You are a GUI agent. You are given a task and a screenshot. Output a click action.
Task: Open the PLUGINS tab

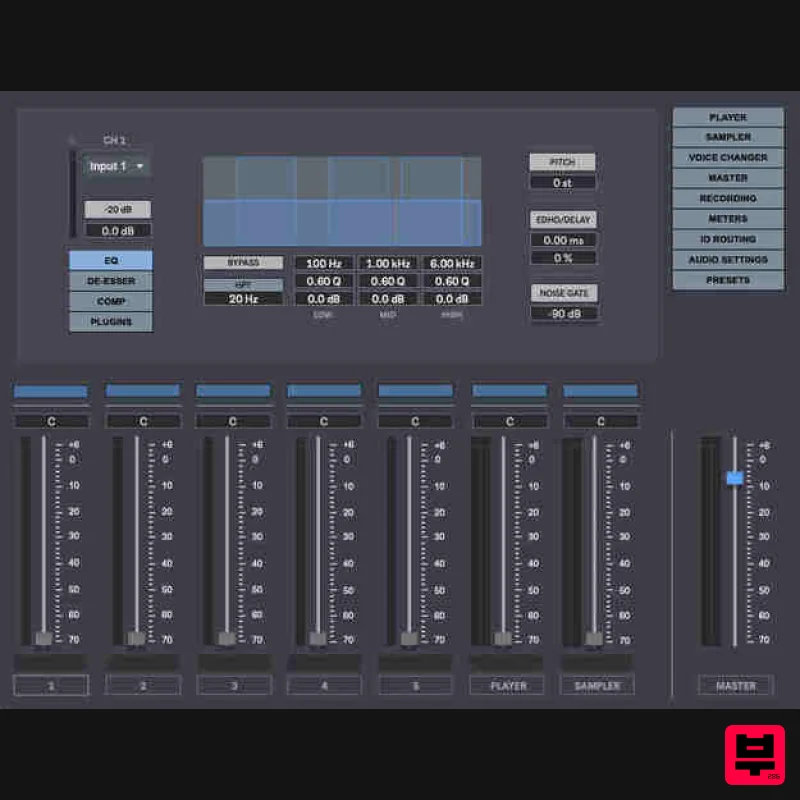[111, 322]
